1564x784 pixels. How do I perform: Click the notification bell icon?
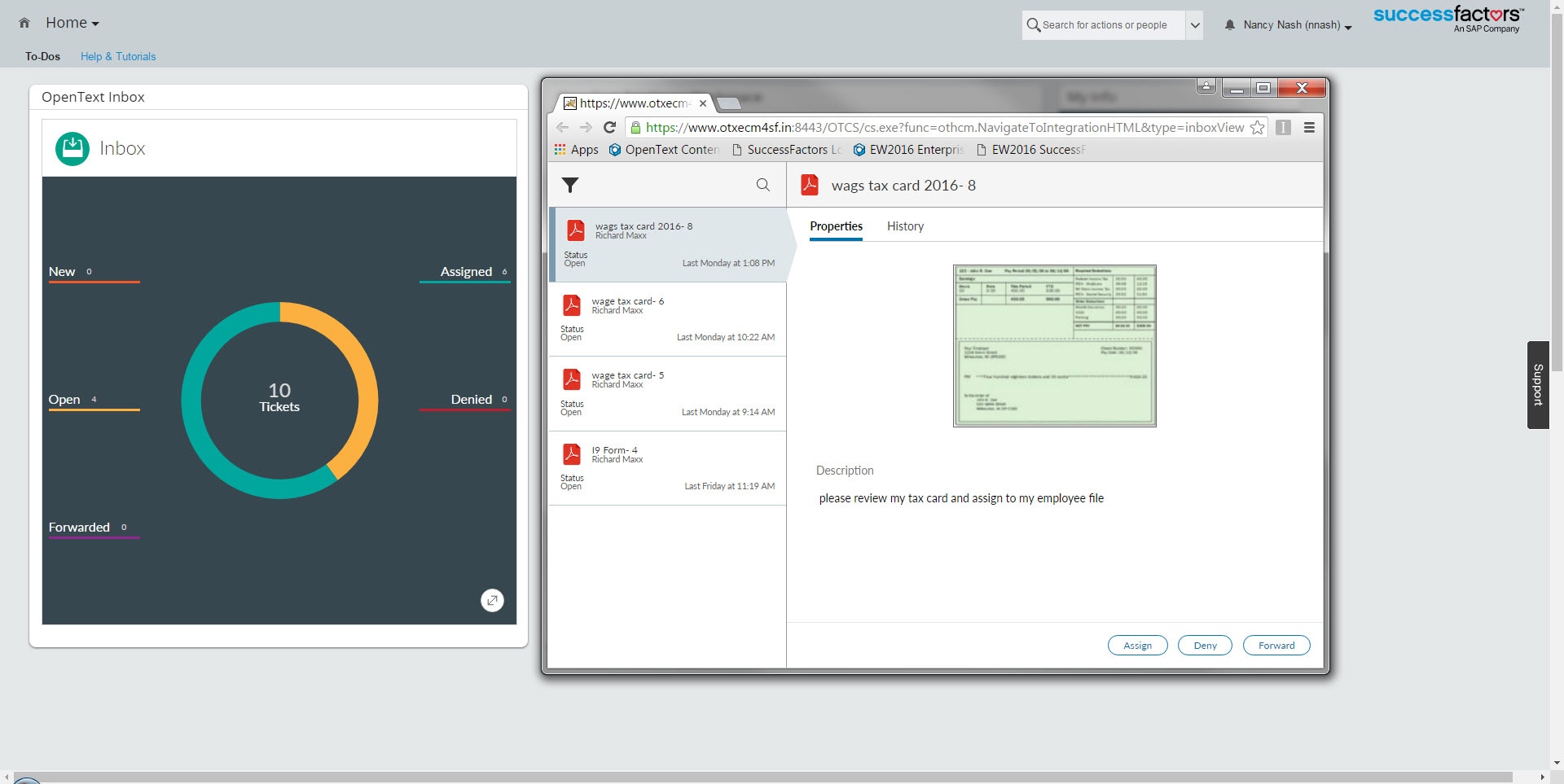point(1230,25)
